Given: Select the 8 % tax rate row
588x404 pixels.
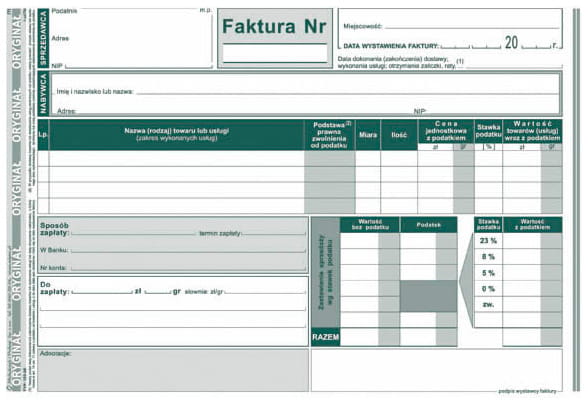Looking at the screenshot, I should click(x=518, y=257).
